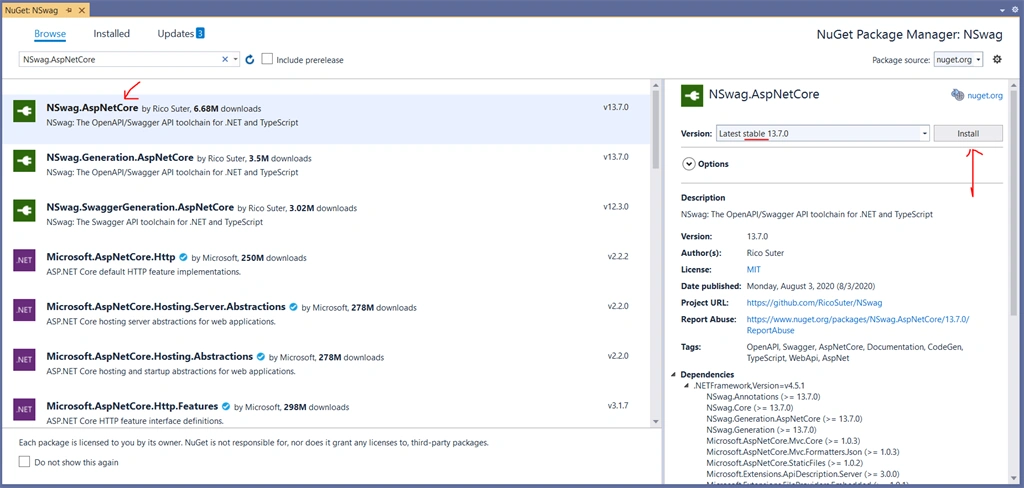The height and width of the screenshot is (488, 1024).
Task: Click the nuget.org globe icon
Action: point(957,95)
